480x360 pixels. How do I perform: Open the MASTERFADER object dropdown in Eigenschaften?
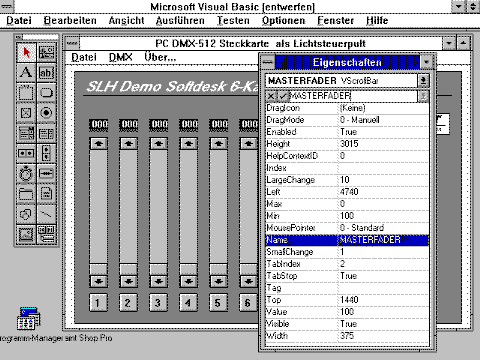(x=423, y=81)
